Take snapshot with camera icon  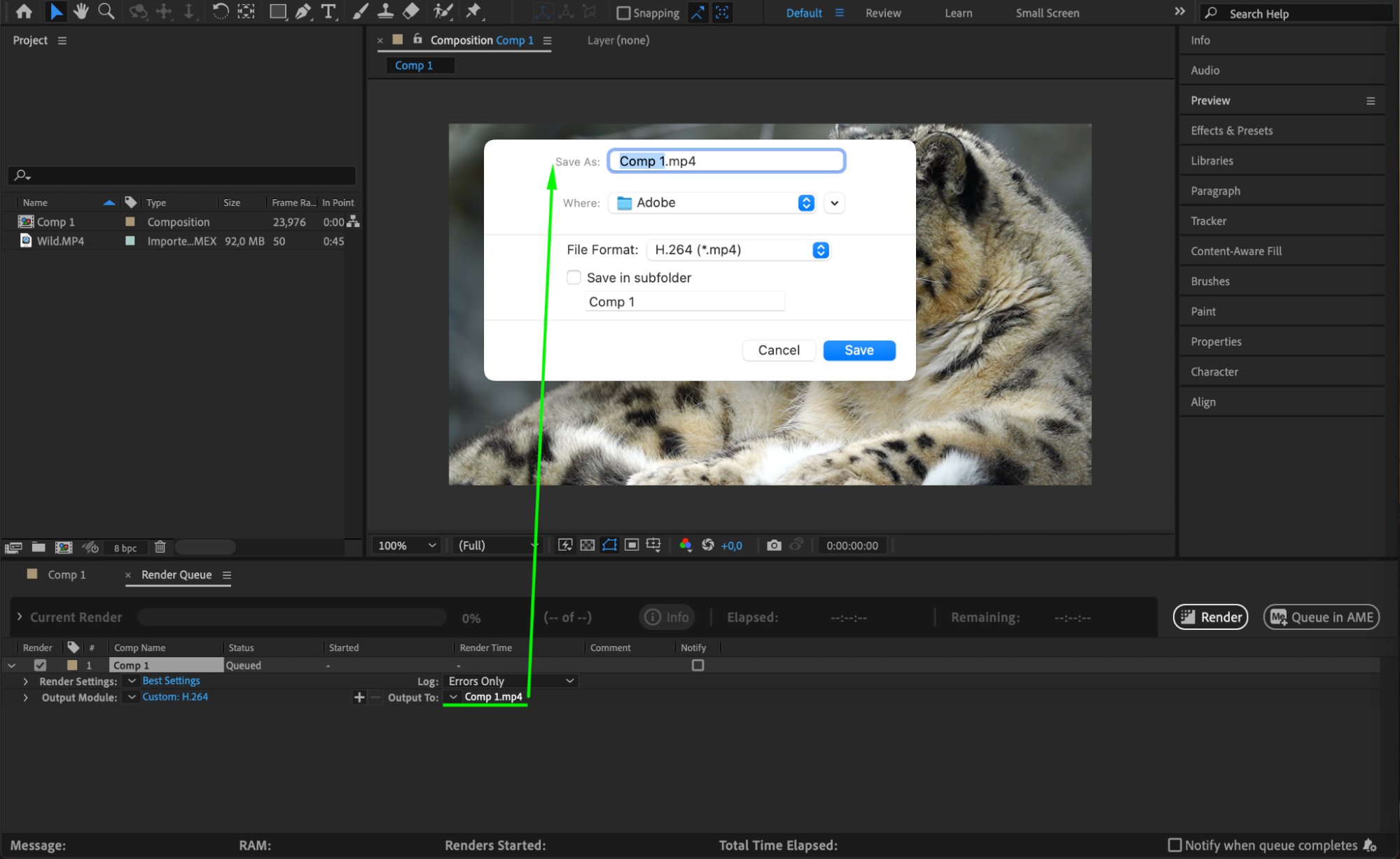click(x=774, y=545)
